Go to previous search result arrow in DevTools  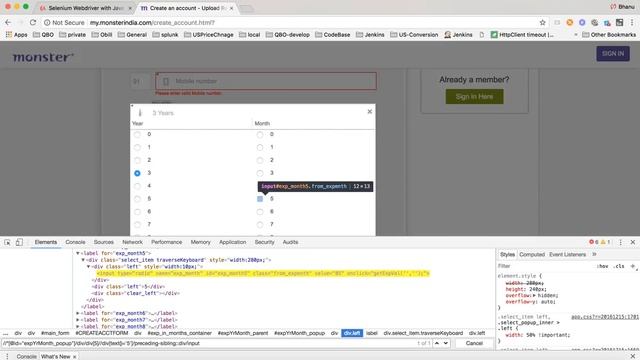pyautogui.click(x=437, y=343)
